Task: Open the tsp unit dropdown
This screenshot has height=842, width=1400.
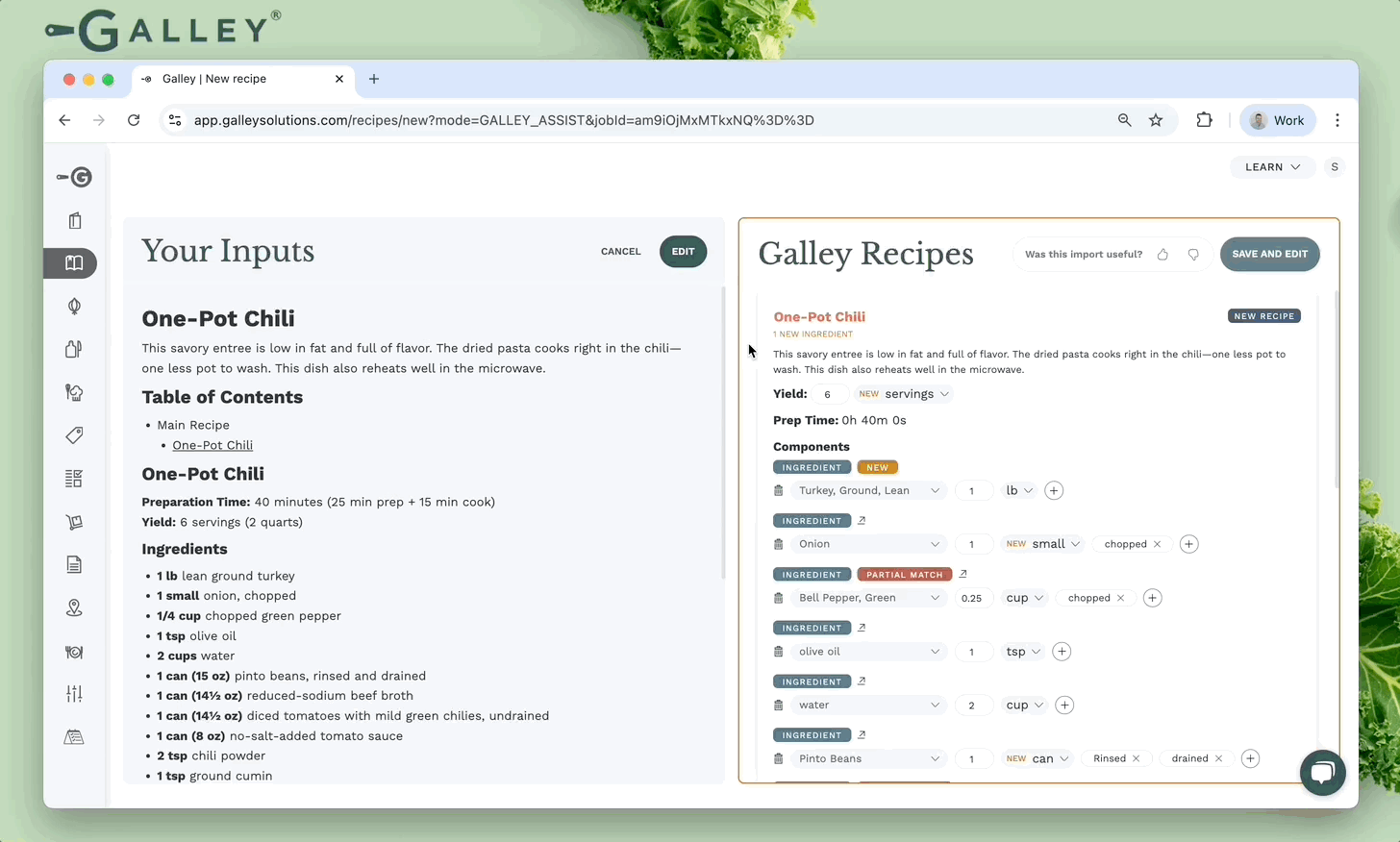Action: pos(1023,652)
